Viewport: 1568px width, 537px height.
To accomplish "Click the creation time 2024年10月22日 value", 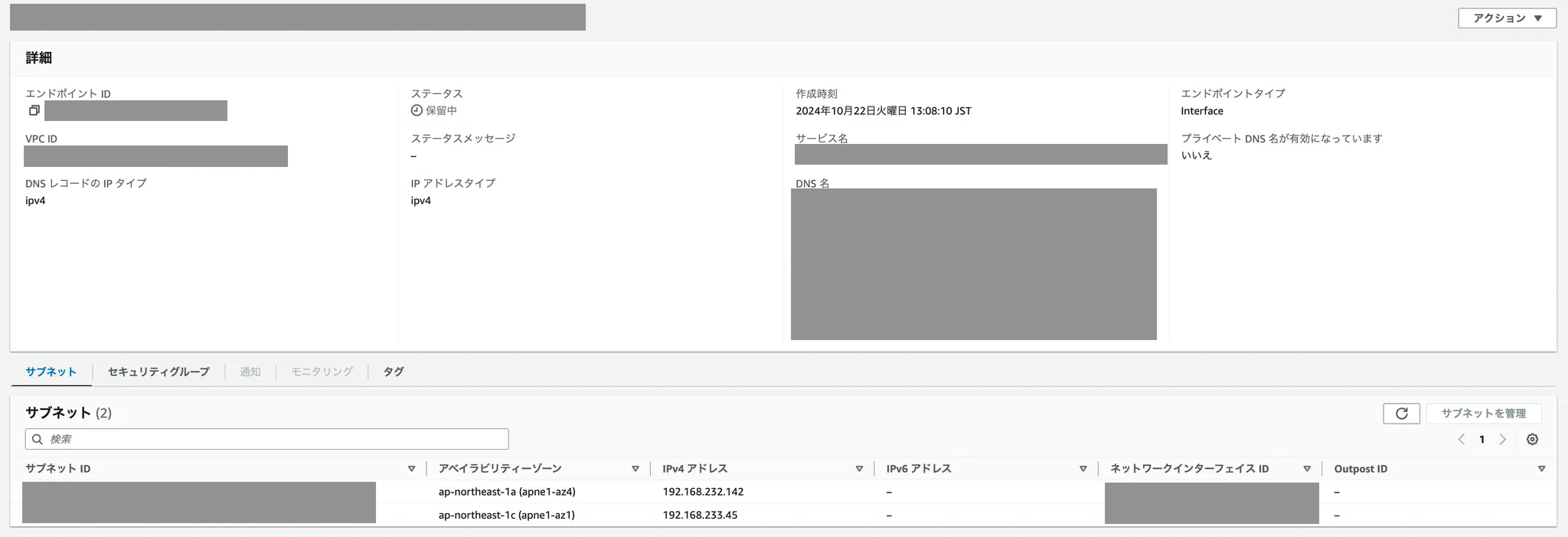I will pos(884,111).
